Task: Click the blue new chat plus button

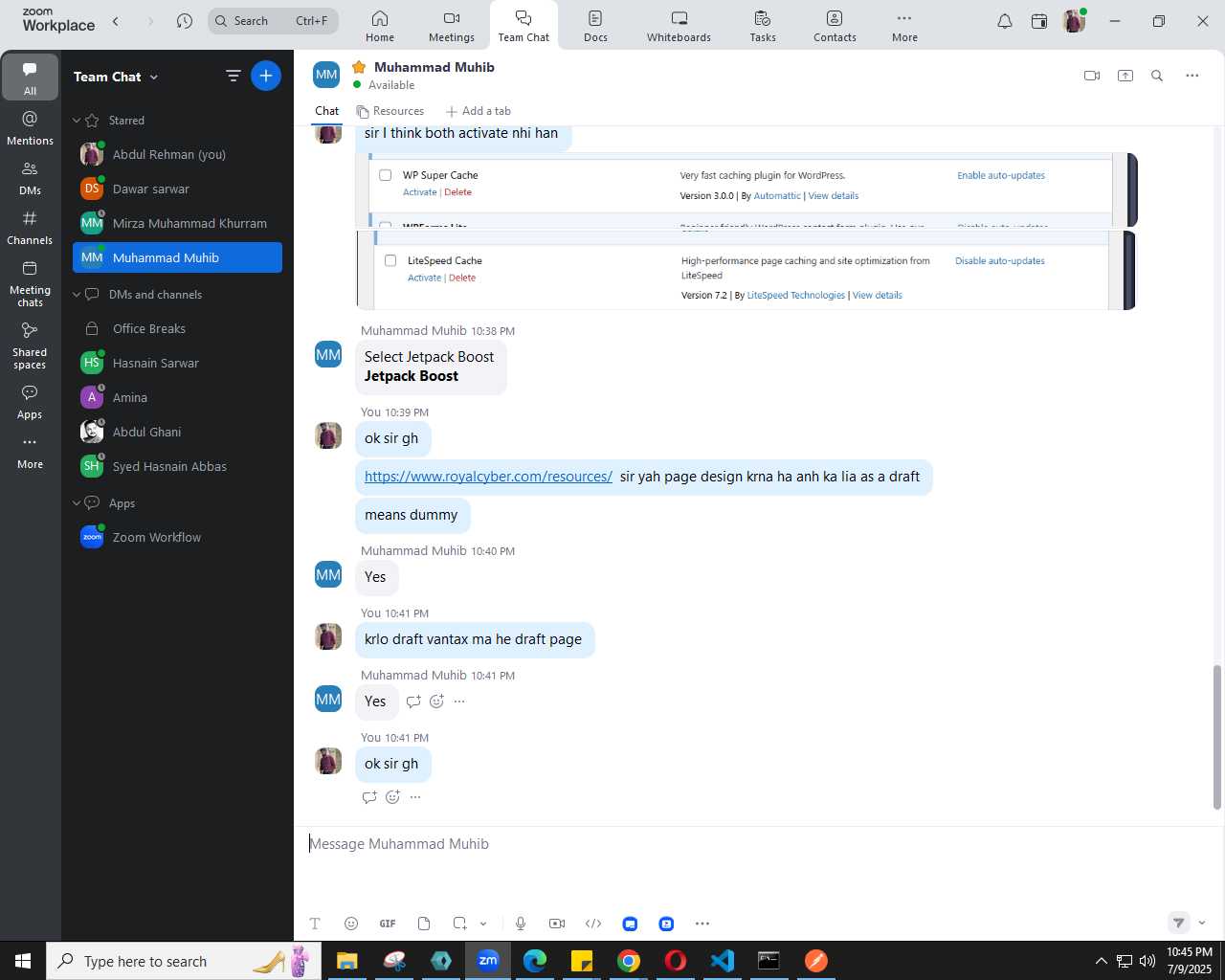Action: [266, 76]
